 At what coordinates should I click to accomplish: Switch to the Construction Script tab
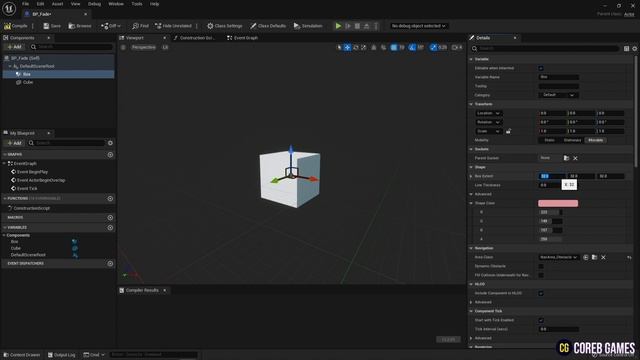tap(194, 38)
